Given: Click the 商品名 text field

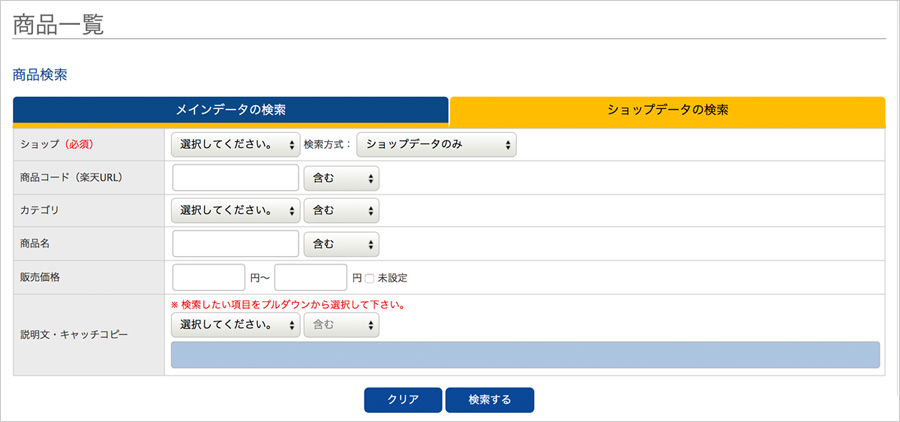Looking at the screenshot, I should click(235, 244).
